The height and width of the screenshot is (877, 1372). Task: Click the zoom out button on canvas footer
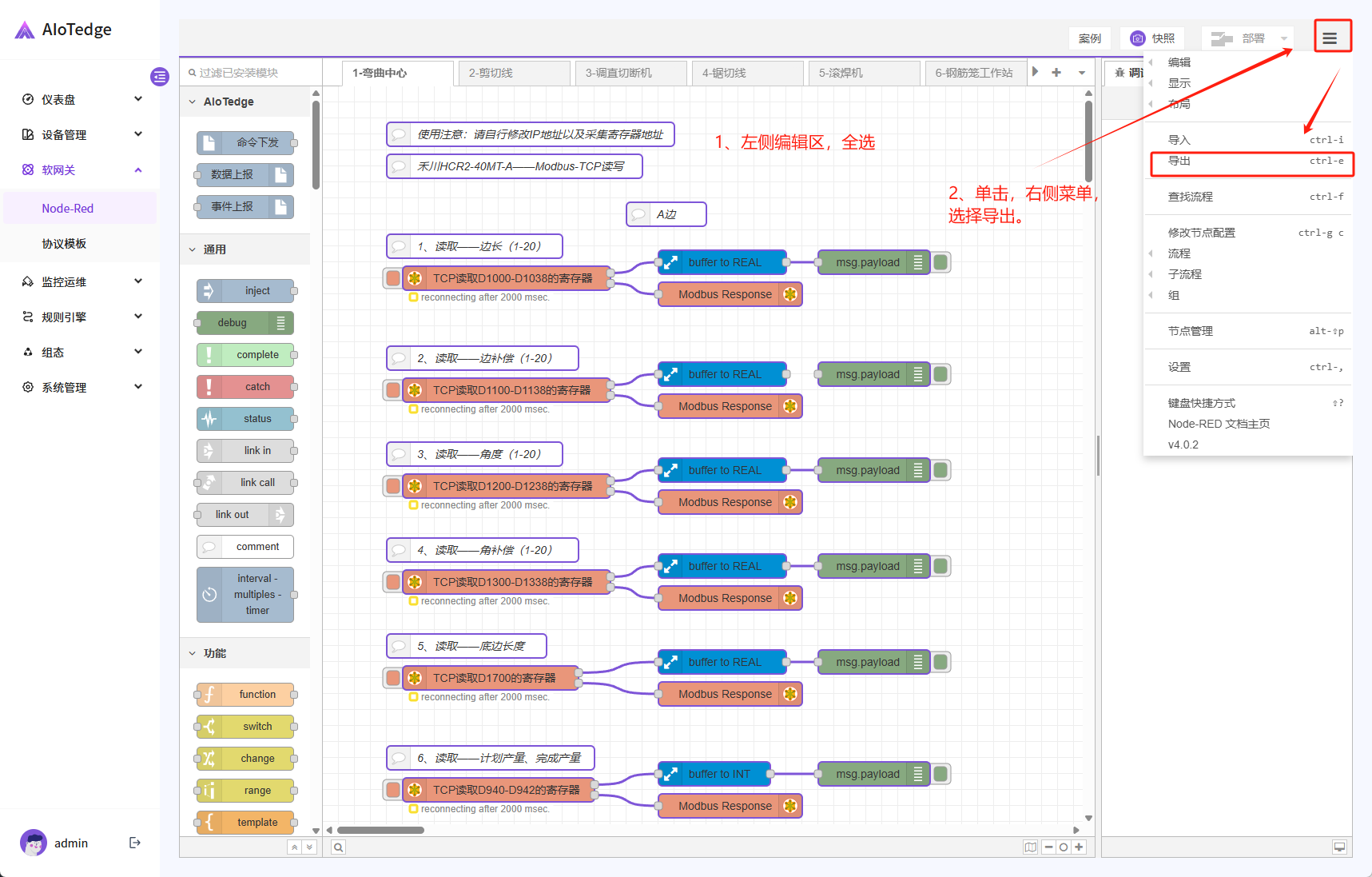coord(1048,847)
